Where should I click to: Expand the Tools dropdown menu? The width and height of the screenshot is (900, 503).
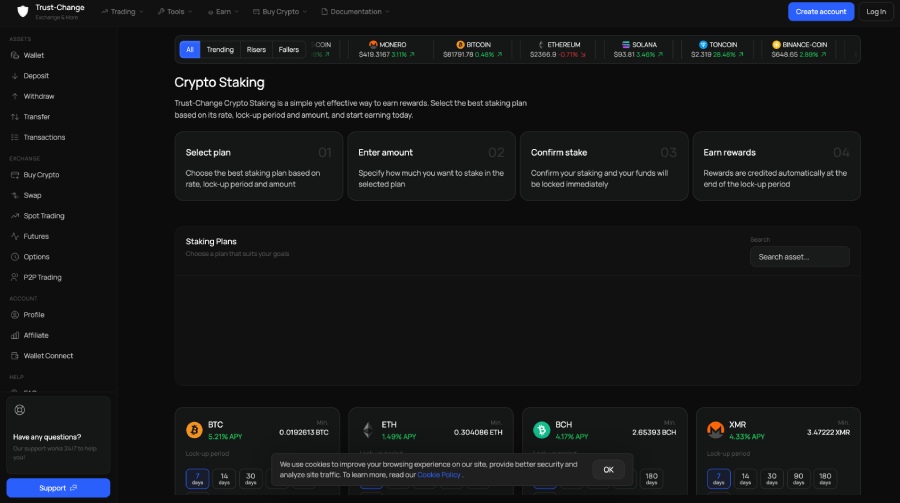175,11
